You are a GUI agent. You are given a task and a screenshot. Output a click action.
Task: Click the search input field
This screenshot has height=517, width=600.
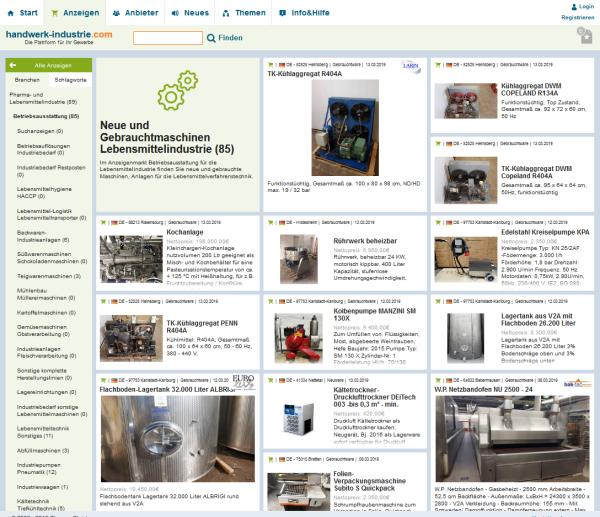167,38
